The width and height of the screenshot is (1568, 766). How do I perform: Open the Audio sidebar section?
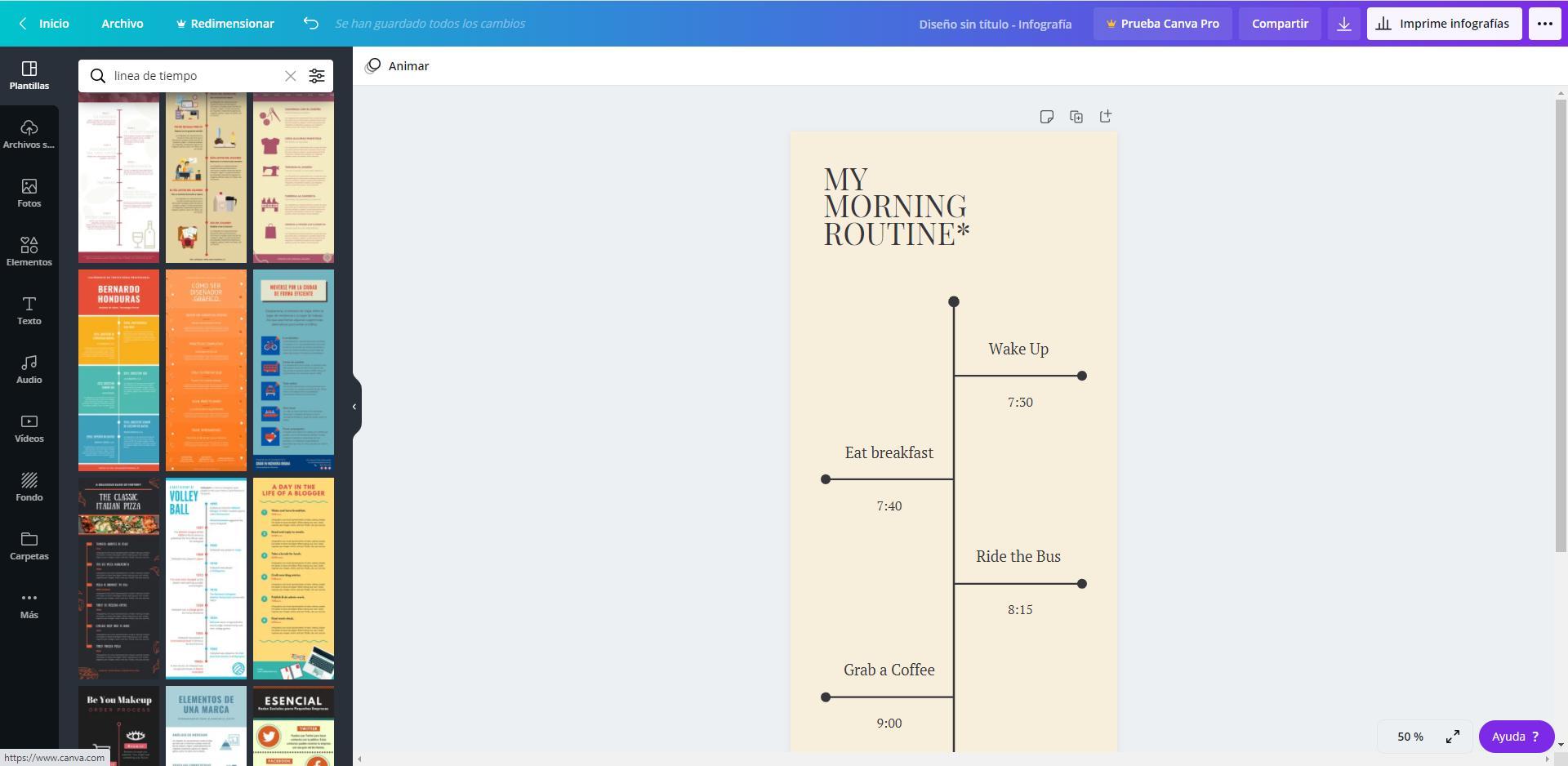pos(29,369)
